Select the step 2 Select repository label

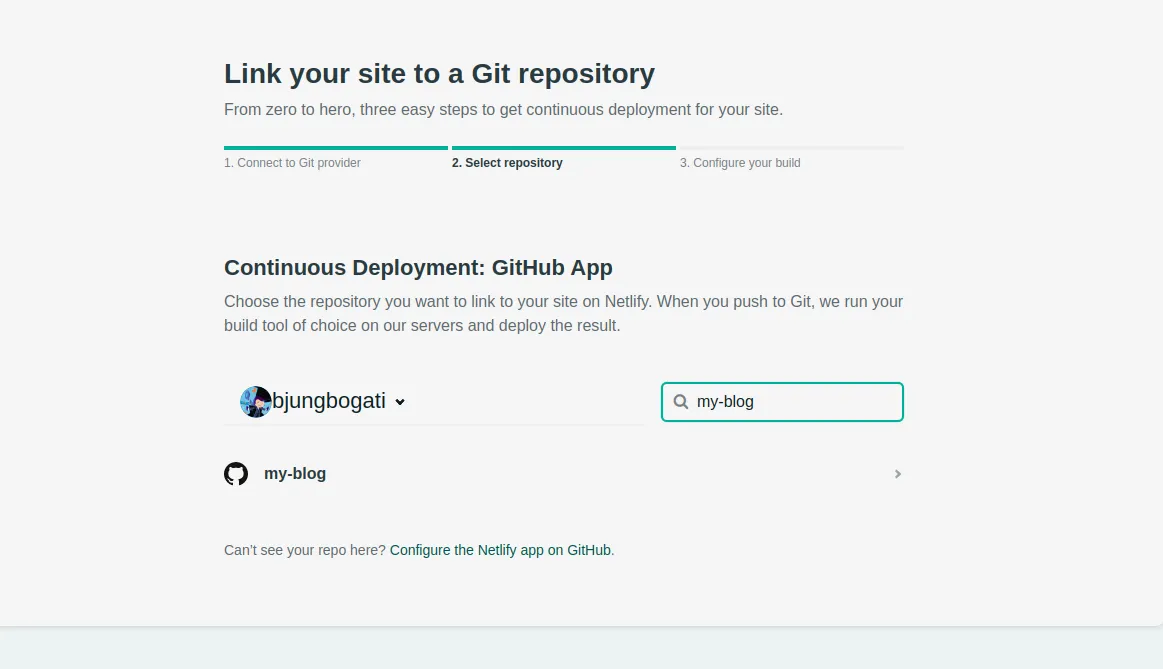point(507,163)
